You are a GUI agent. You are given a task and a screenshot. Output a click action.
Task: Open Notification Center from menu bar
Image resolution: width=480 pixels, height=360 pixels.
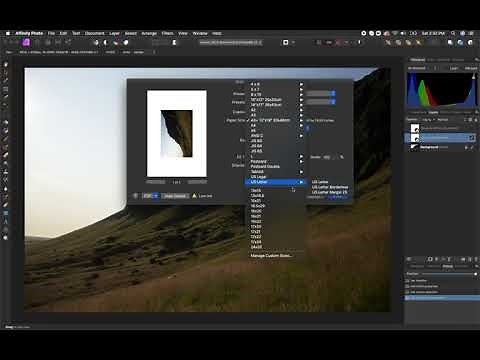[471, 33]
